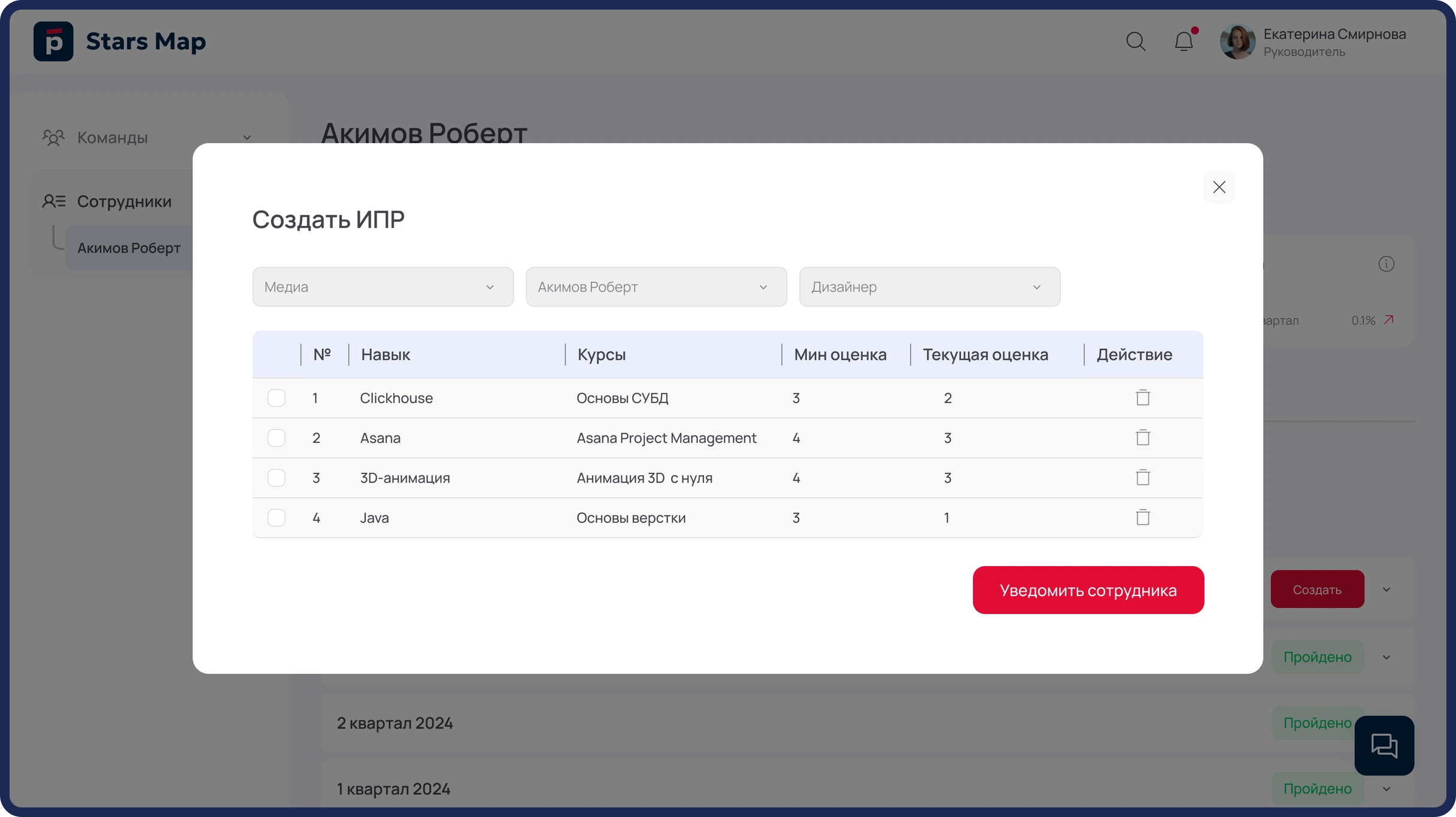The width and height of the screenshot is (1456, 817).
Task: Open the Медиа dropdown
Action: pos(383,287)
